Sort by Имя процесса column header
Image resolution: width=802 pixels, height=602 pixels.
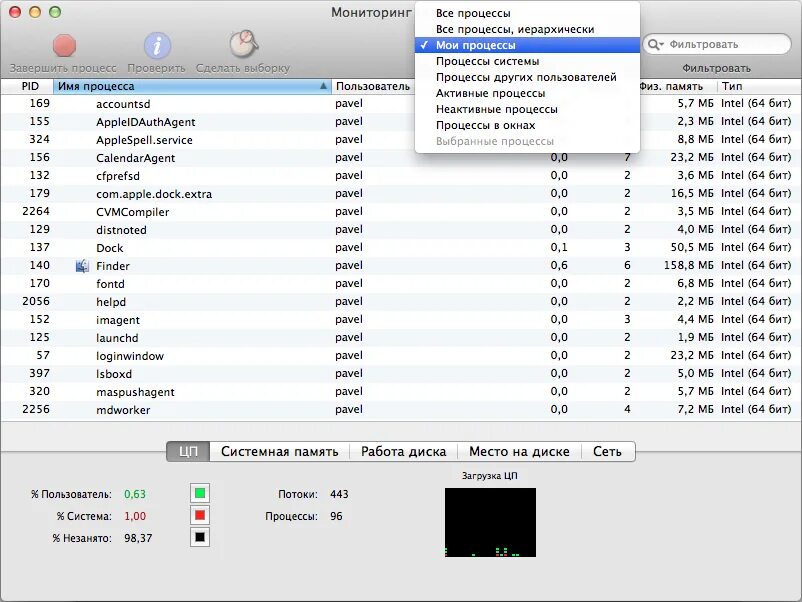pos(192,86)
